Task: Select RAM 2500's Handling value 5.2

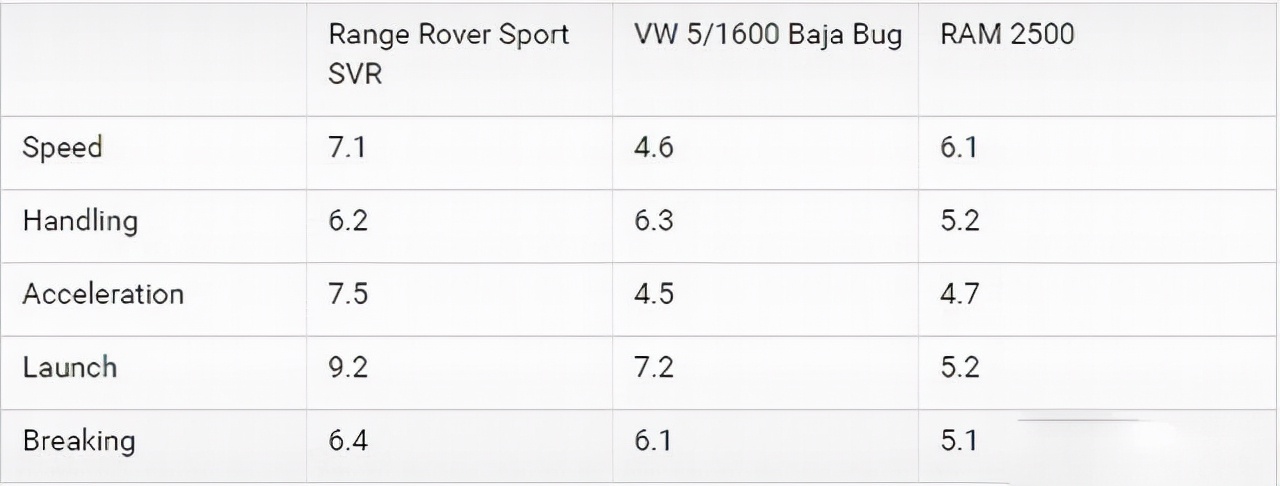Action: 960,221
